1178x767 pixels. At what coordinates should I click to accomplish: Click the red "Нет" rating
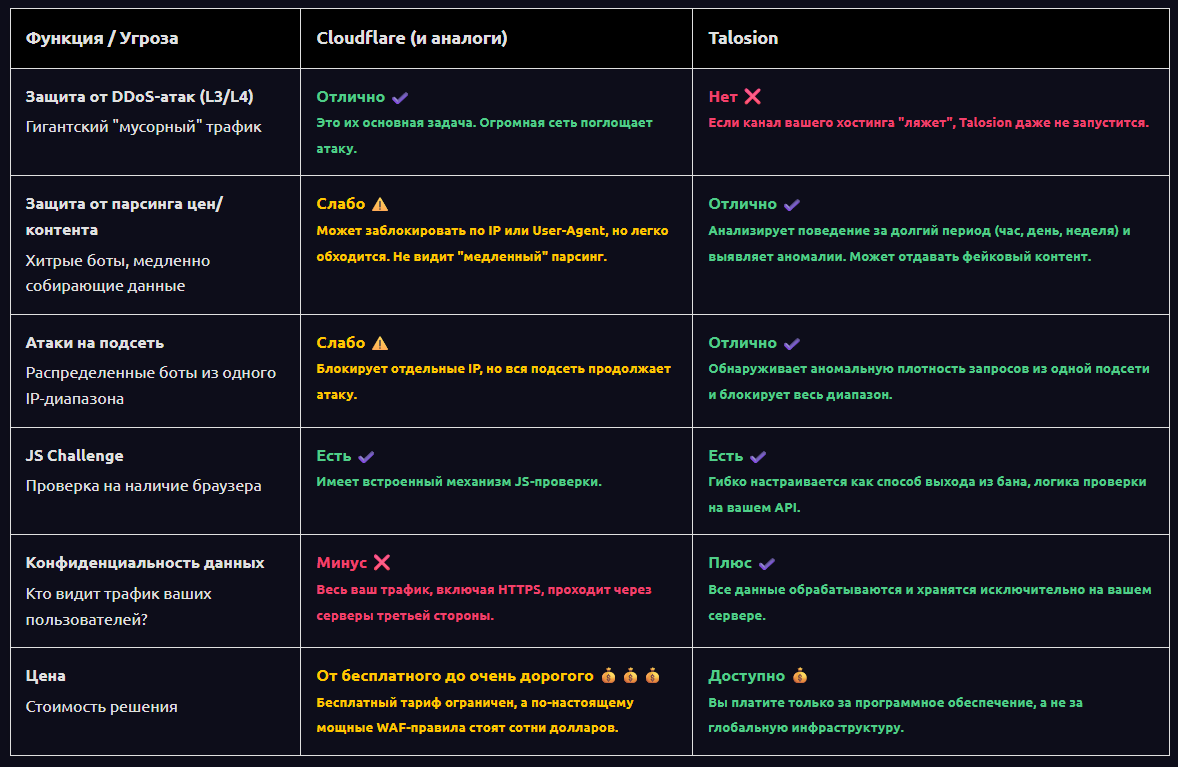click(723, 97)
